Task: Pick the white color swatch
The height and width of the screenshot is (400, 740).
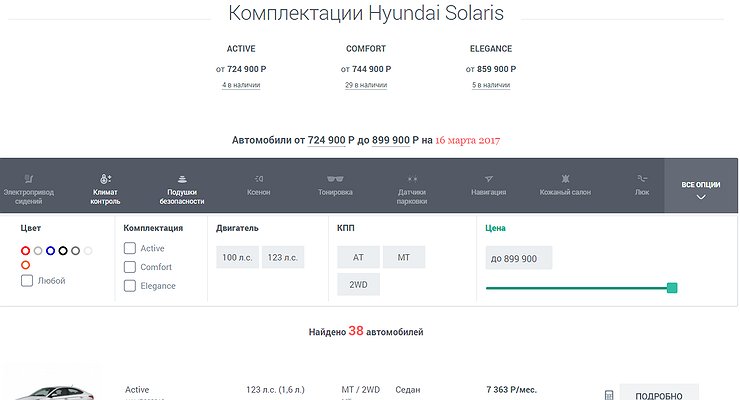Action: point(88,250)
